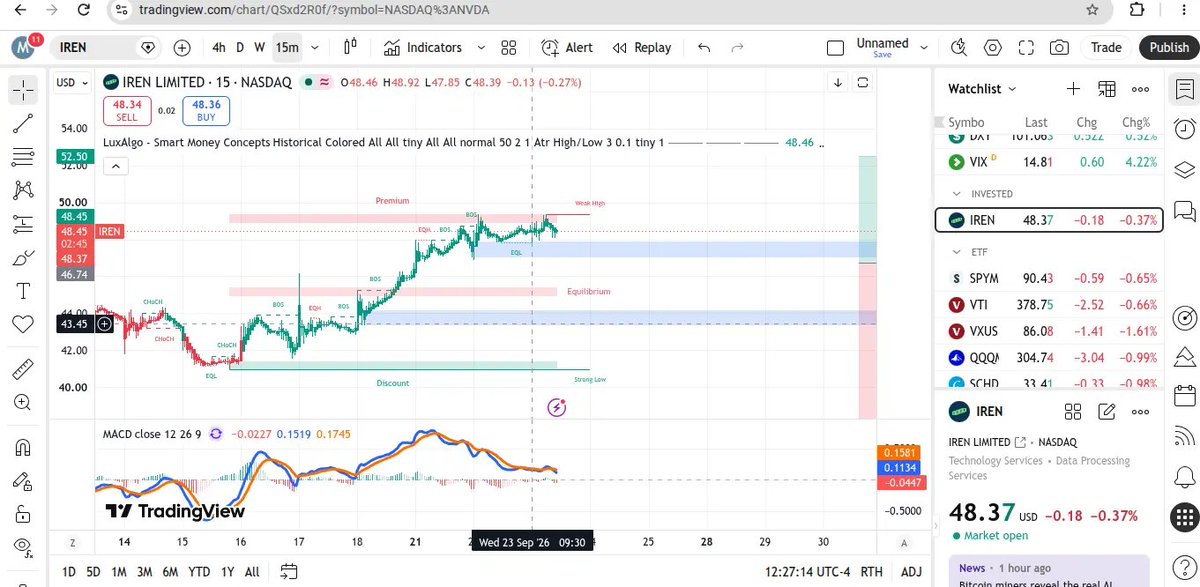The height and width of the screenshot is (587, 1200).
Task: Switch to the D daily interval
Action: tap(240, 47)
